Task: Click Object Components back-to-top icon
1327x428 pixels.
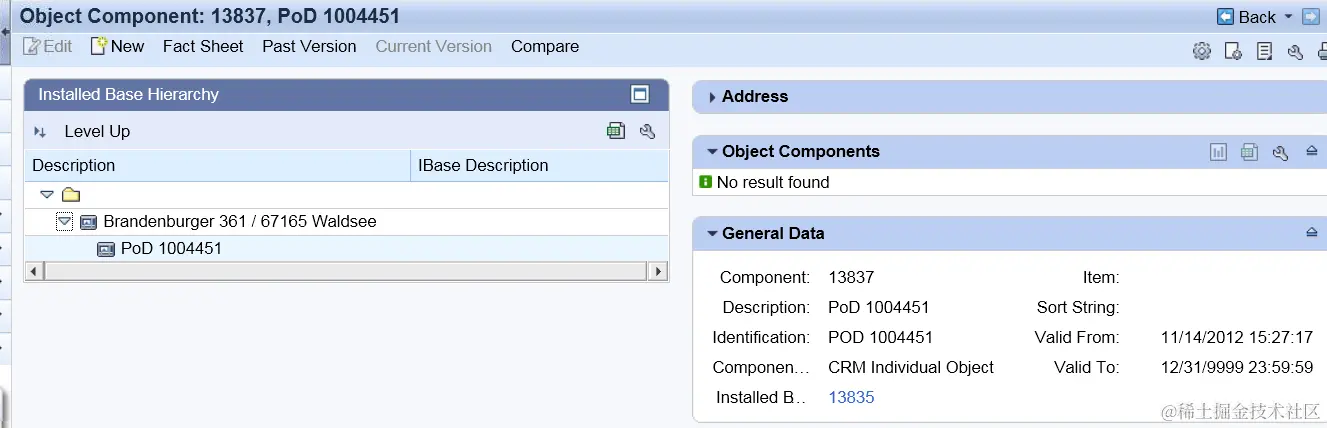Action: point(1312,152)
